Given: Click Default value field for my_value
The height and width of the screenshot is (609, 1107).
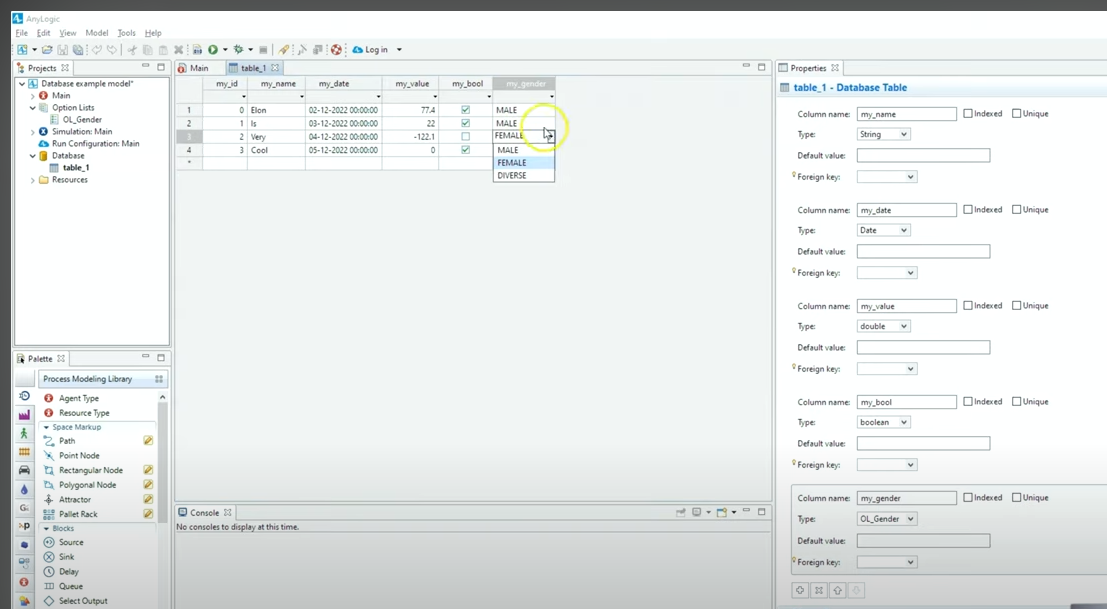Looking at the screenshot, I should point(923,348).
